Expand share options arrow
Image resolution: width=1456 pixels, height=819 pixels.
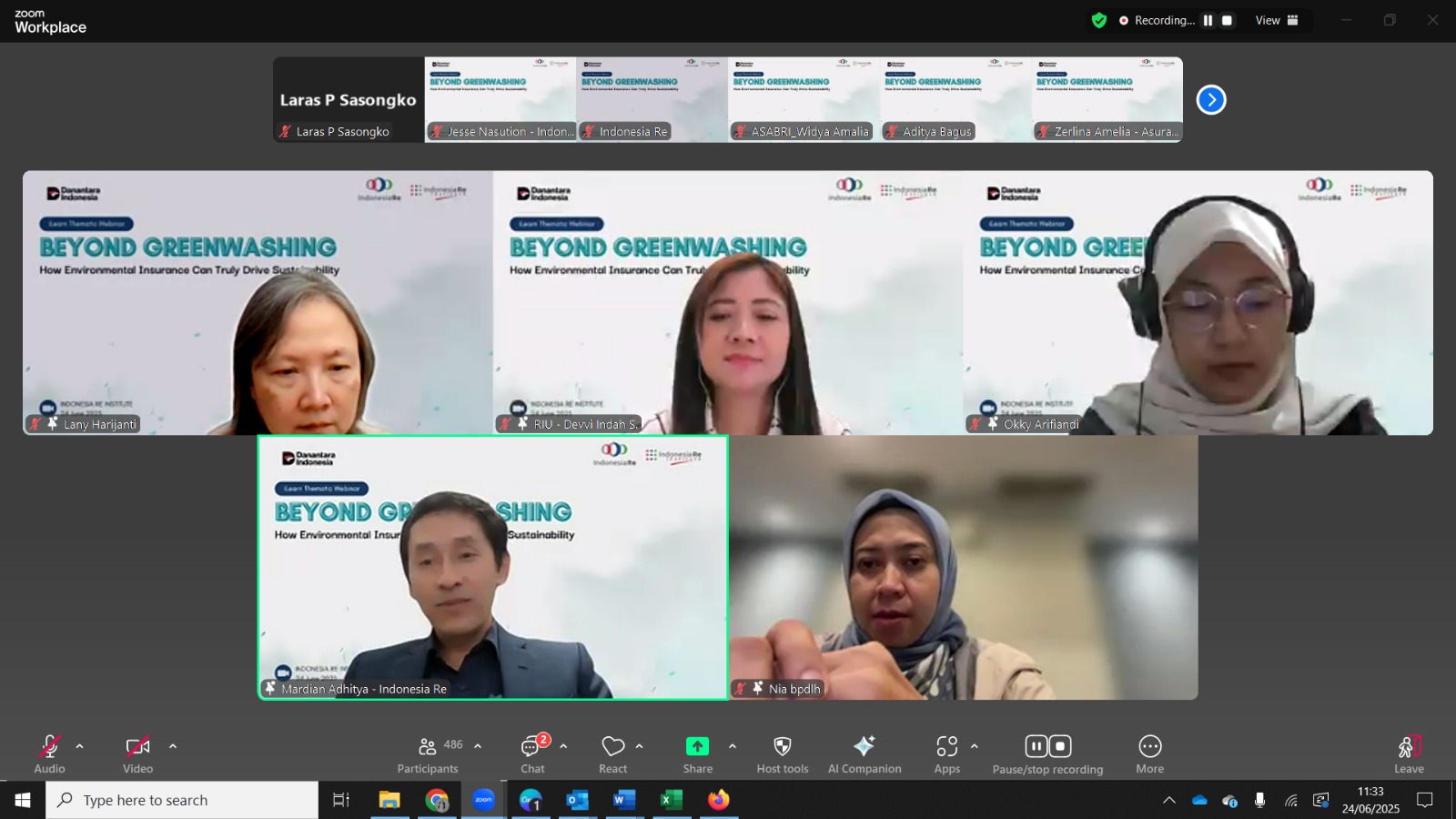click(x=733, y=746)
